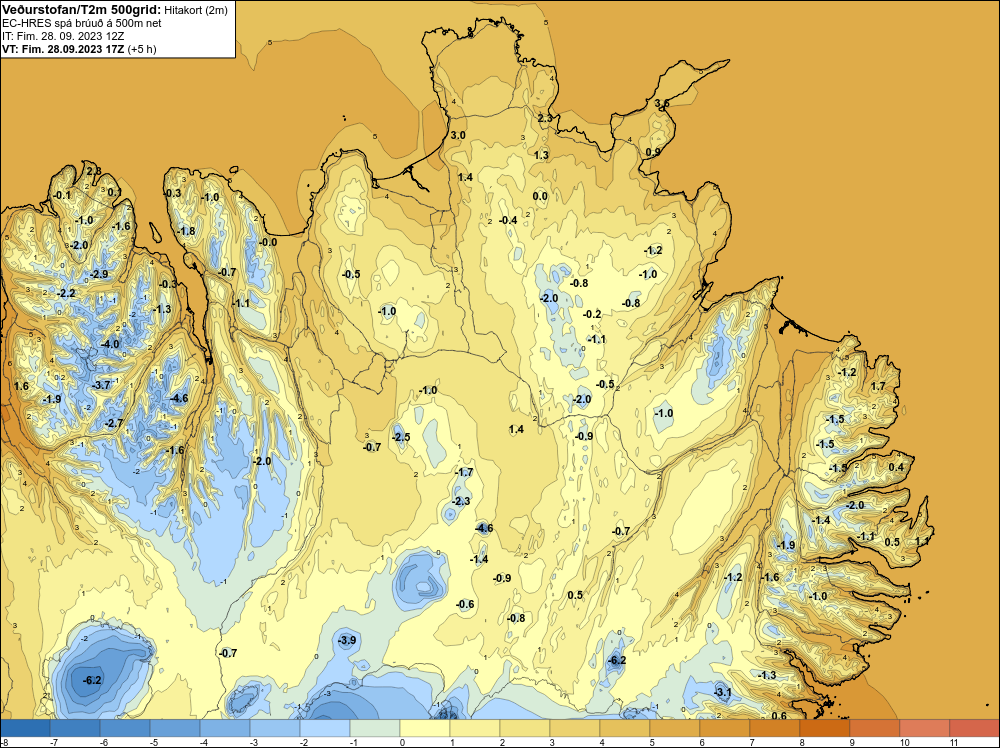This screenshot has width=1000, height=748.
Task: Click the "-4.0" temperature value on the map
Action: [110, 344]
